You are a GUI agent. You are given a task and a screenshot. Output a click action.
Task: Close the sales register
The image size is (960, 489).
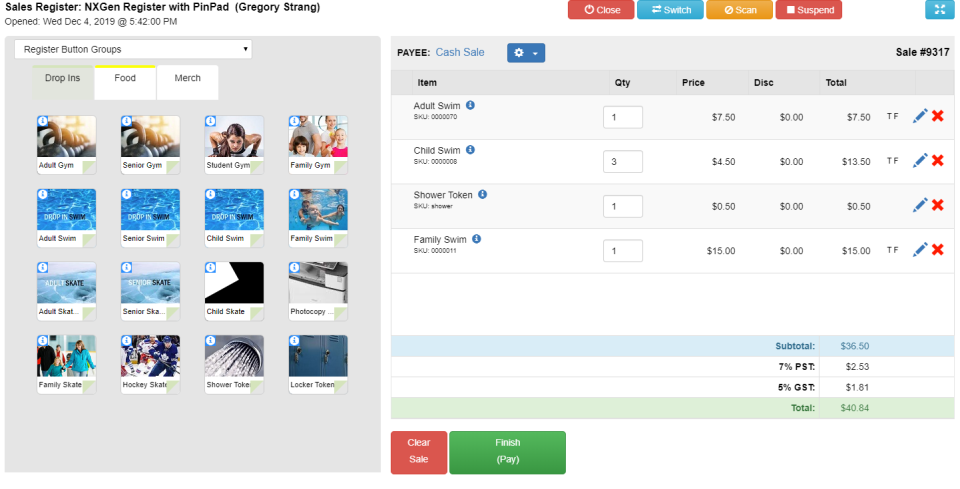tap(601, 10)
